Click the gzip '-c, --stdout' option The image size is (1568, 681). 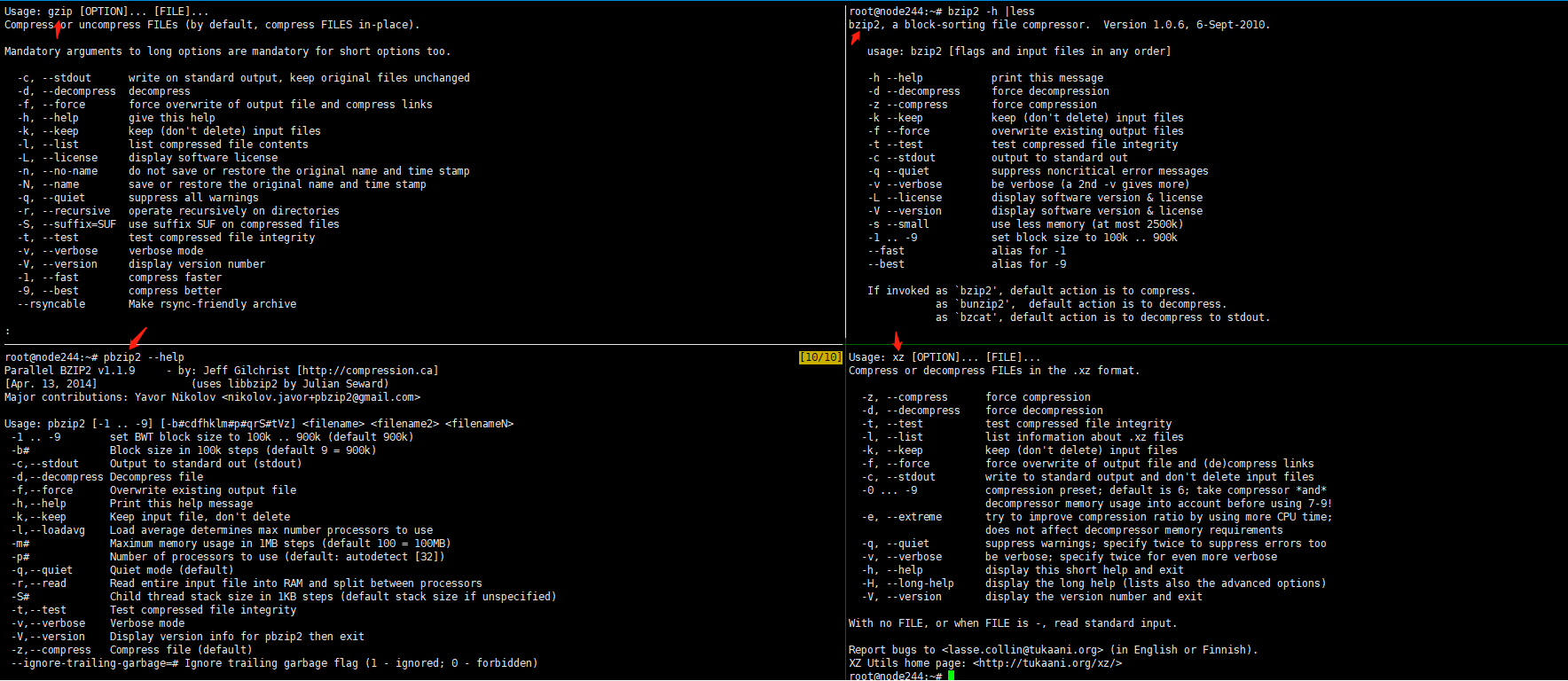click(x=54, y=78)
